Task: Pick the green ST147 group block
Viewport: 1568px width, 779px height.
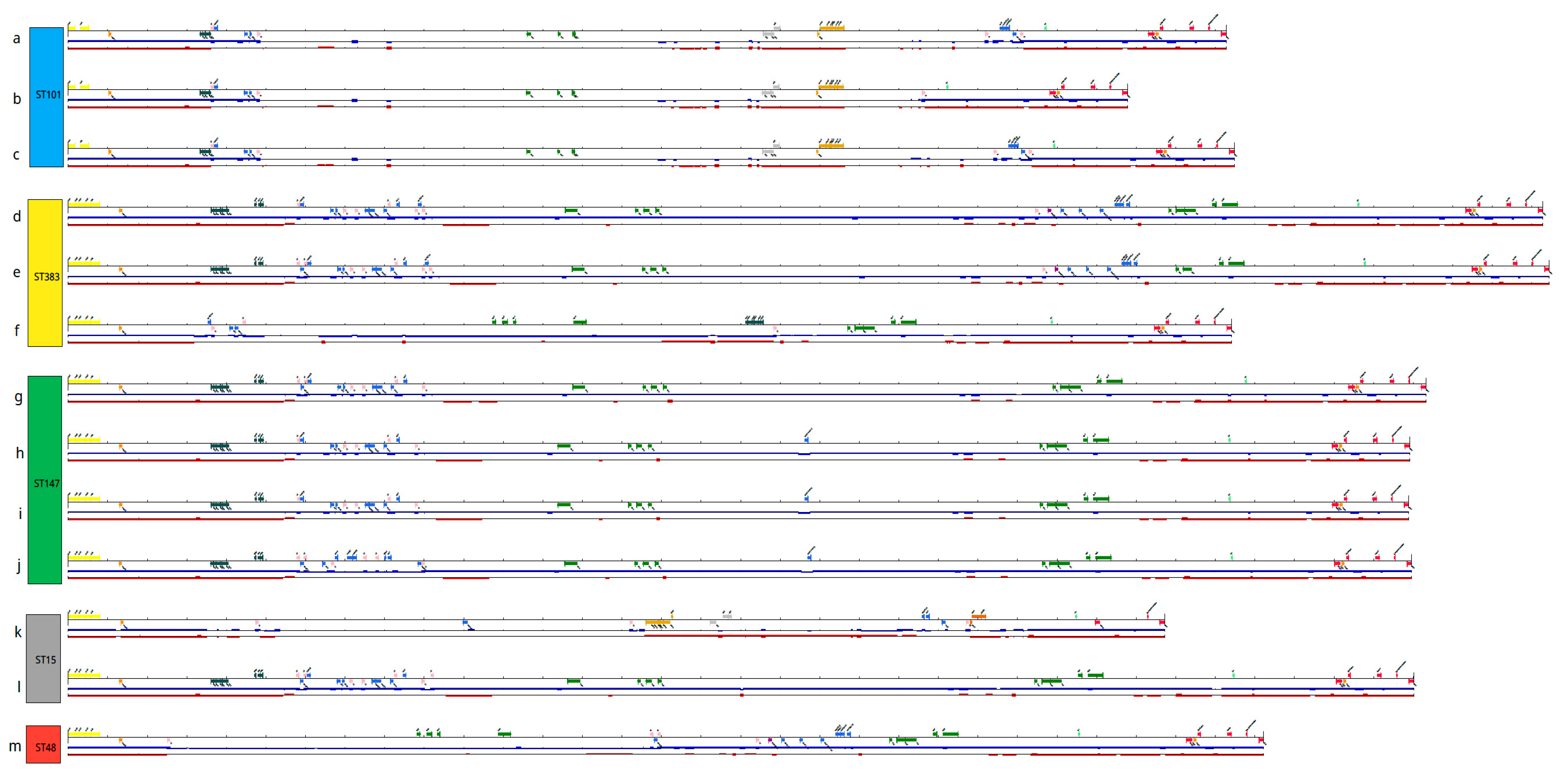Action: (x=45, y=479)
